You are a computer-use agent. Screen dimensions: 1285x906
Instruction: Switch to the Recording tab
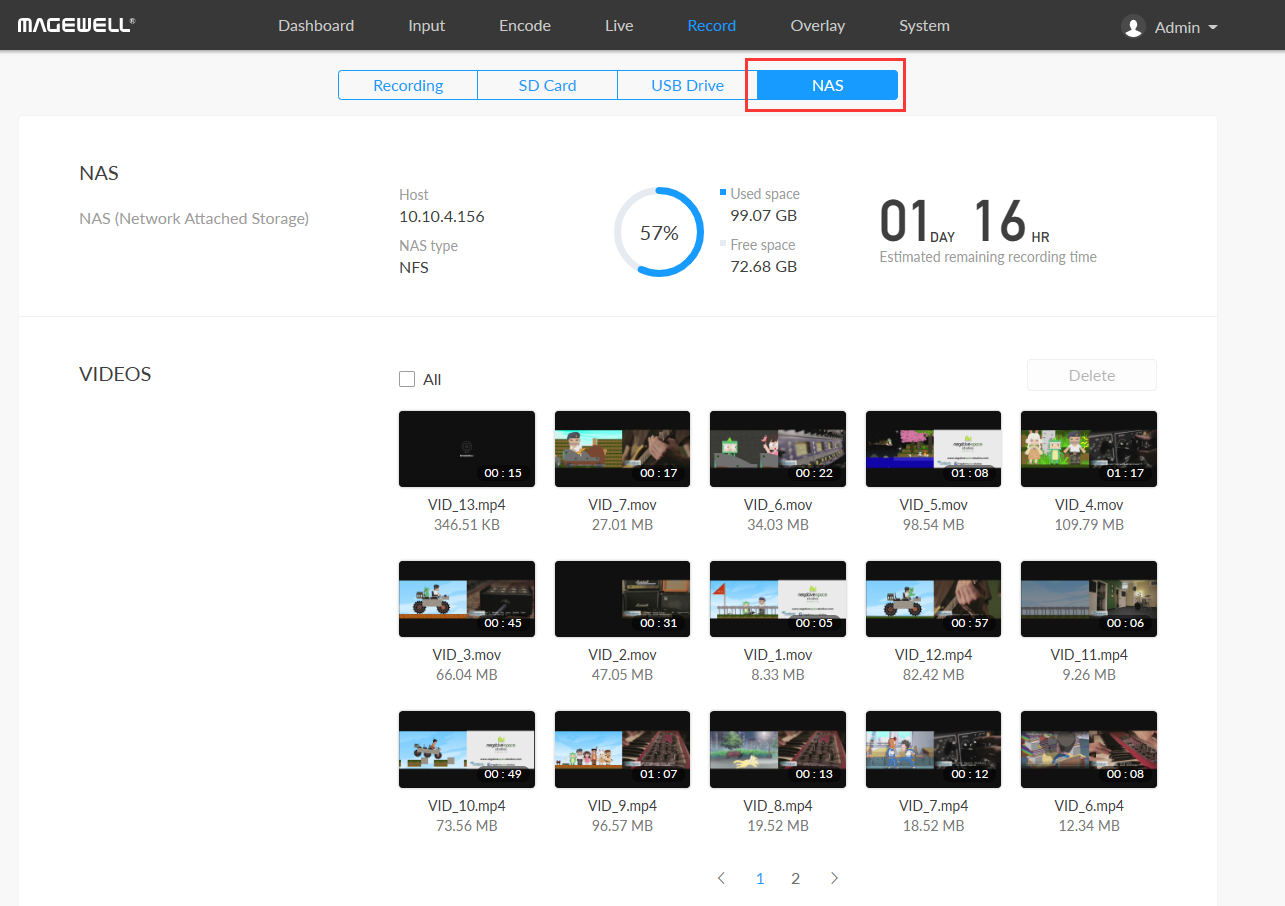[x=408, y=85]
